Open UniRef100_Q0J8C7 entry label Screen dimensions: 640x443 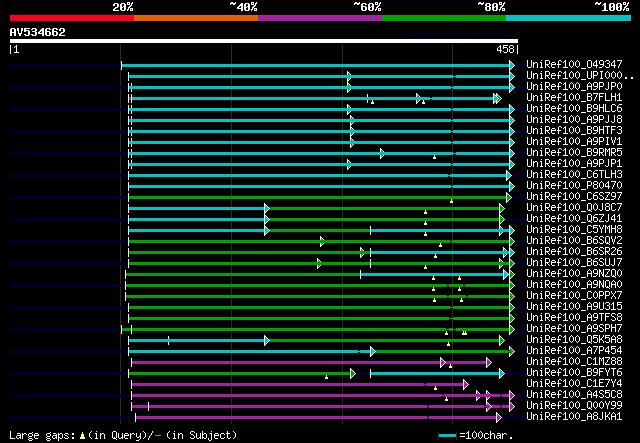tap(574, 208)
